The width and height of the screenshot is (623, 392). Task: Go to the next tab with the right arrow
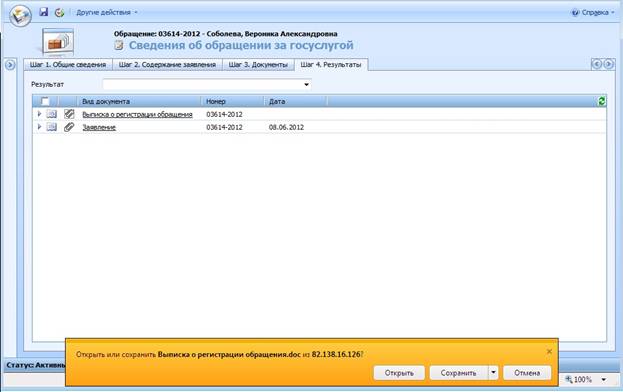[x=609, y=64]
